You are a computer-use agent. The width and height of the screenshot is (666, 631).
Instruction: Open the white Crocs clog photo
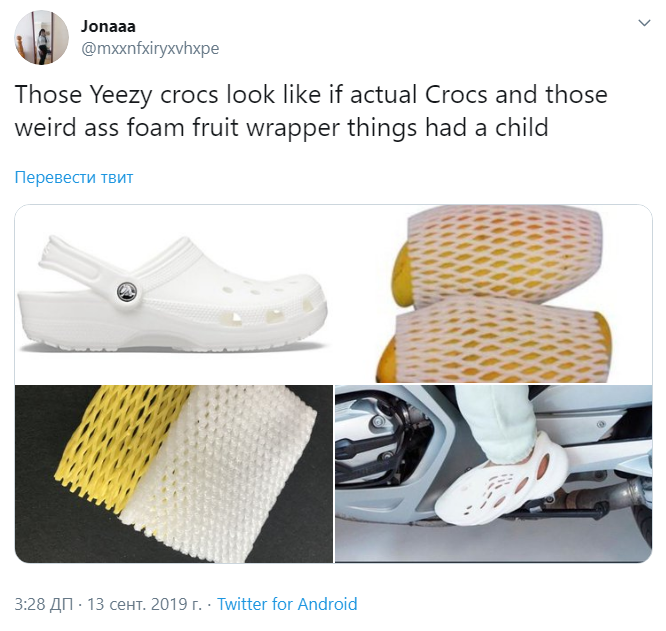(174, 294)
